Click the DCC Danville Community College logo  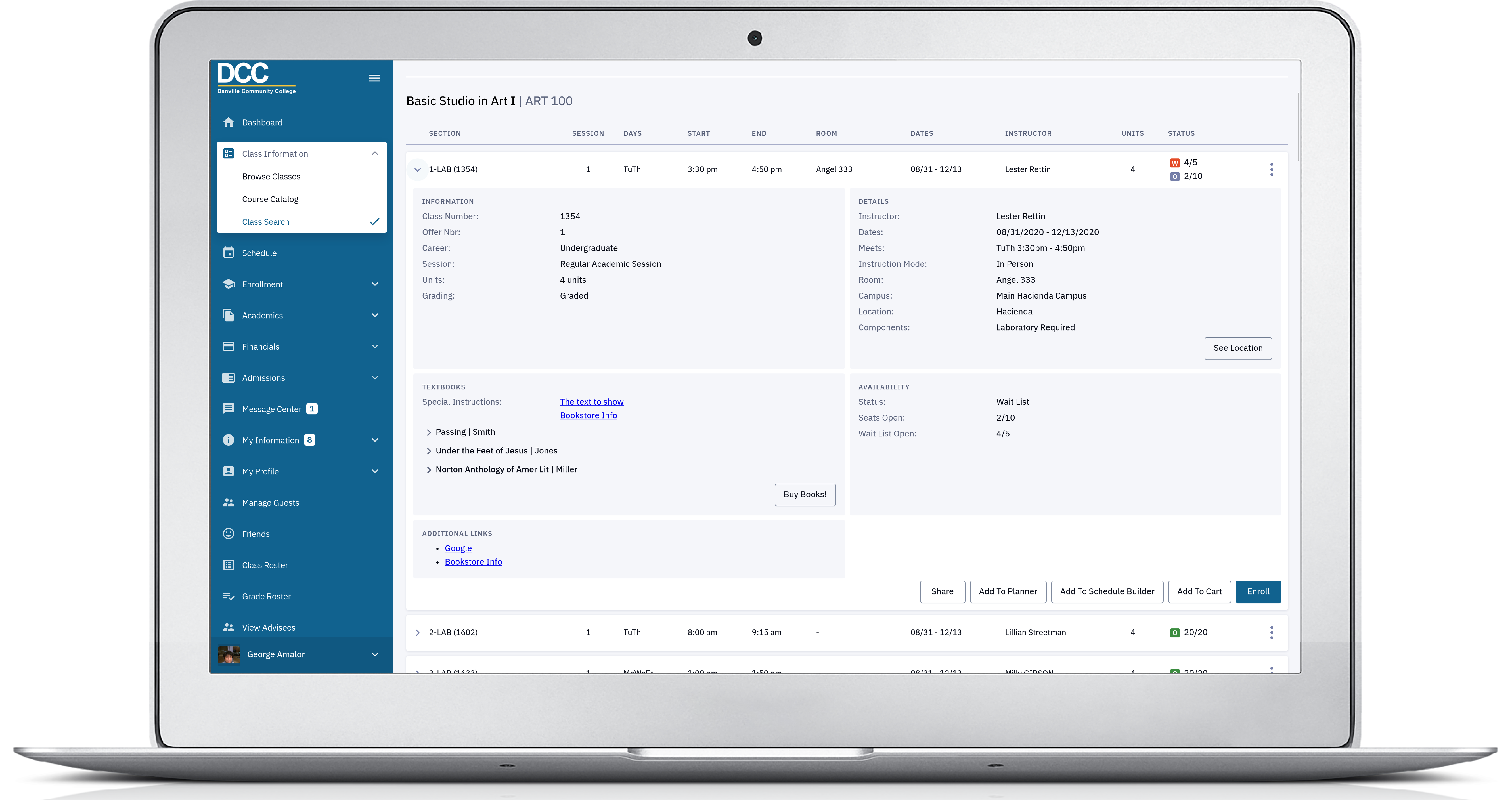(x=257, y=78)
